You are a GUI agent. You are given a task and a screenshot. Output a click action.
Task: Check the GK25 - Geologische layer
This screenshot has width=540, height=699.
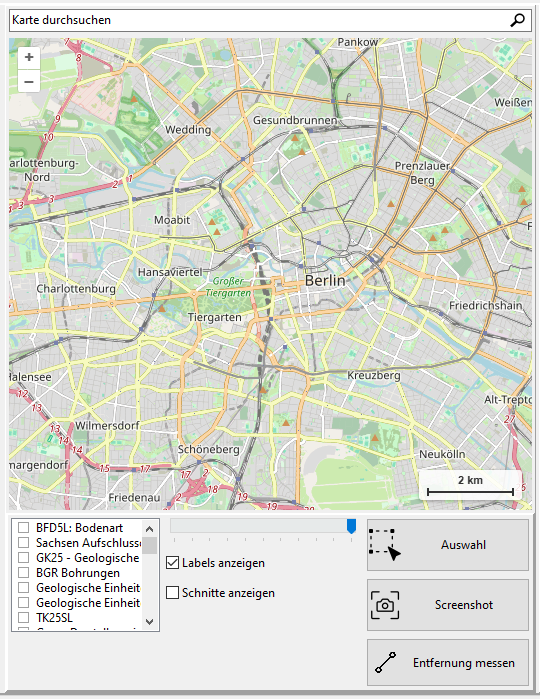[23, 558]
